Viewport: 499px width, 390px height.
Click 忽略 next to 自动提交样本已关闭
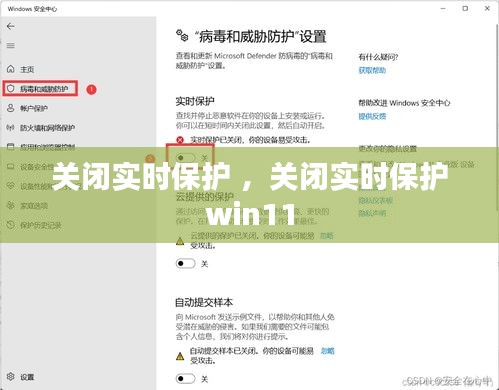328,351
